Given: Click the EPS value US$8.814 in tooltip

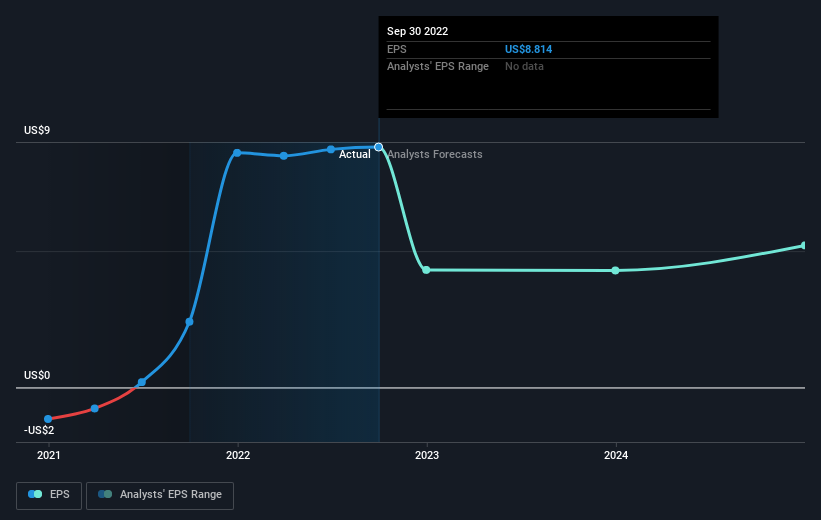Looking at the screenshot, I should (528, 49).
